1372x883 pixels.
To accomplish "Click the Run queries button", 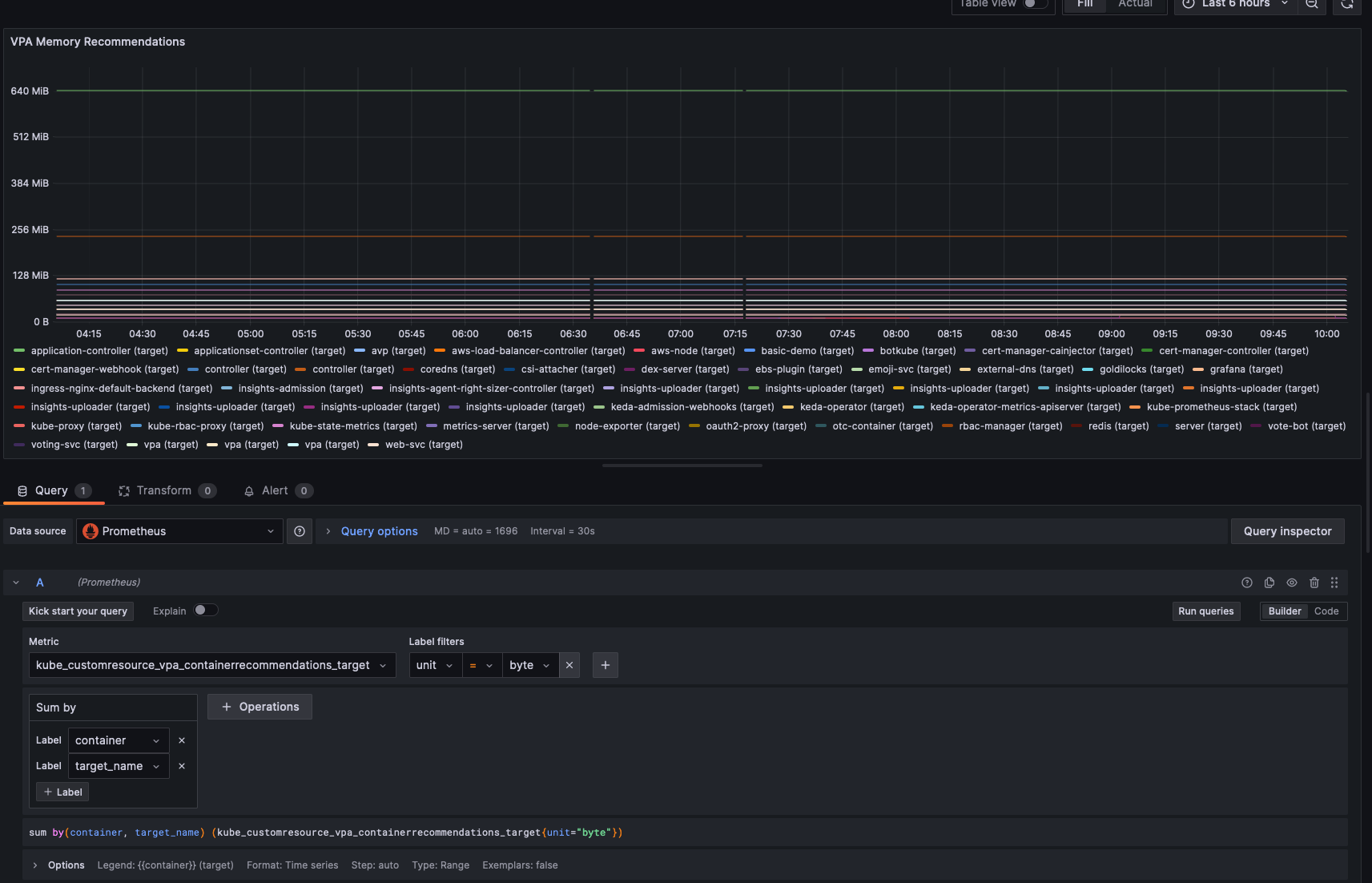I will [1205, 611].
